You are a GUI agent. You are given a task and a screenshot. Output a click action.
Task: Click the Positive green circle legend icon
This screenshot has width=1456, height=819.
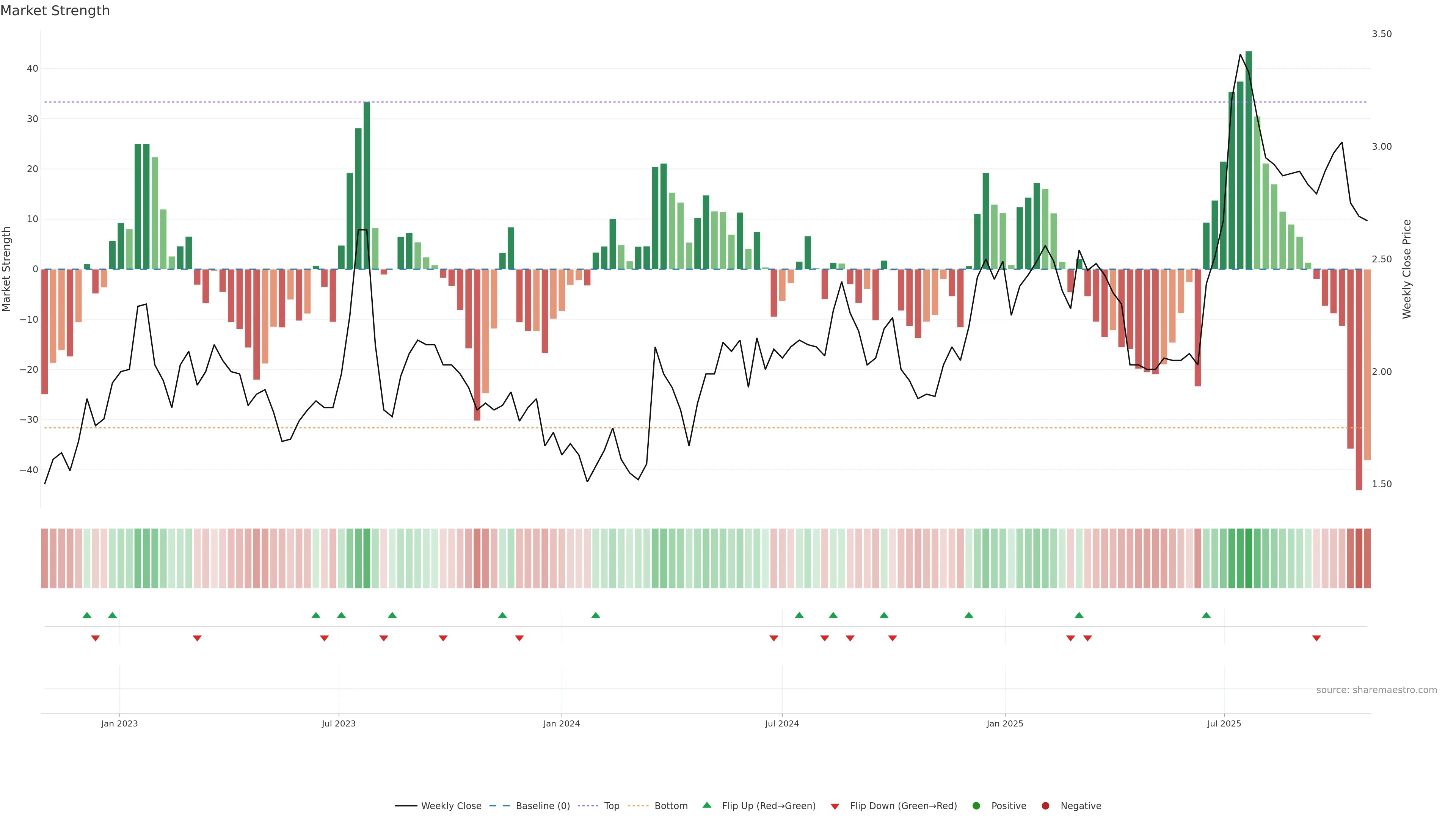976,806
